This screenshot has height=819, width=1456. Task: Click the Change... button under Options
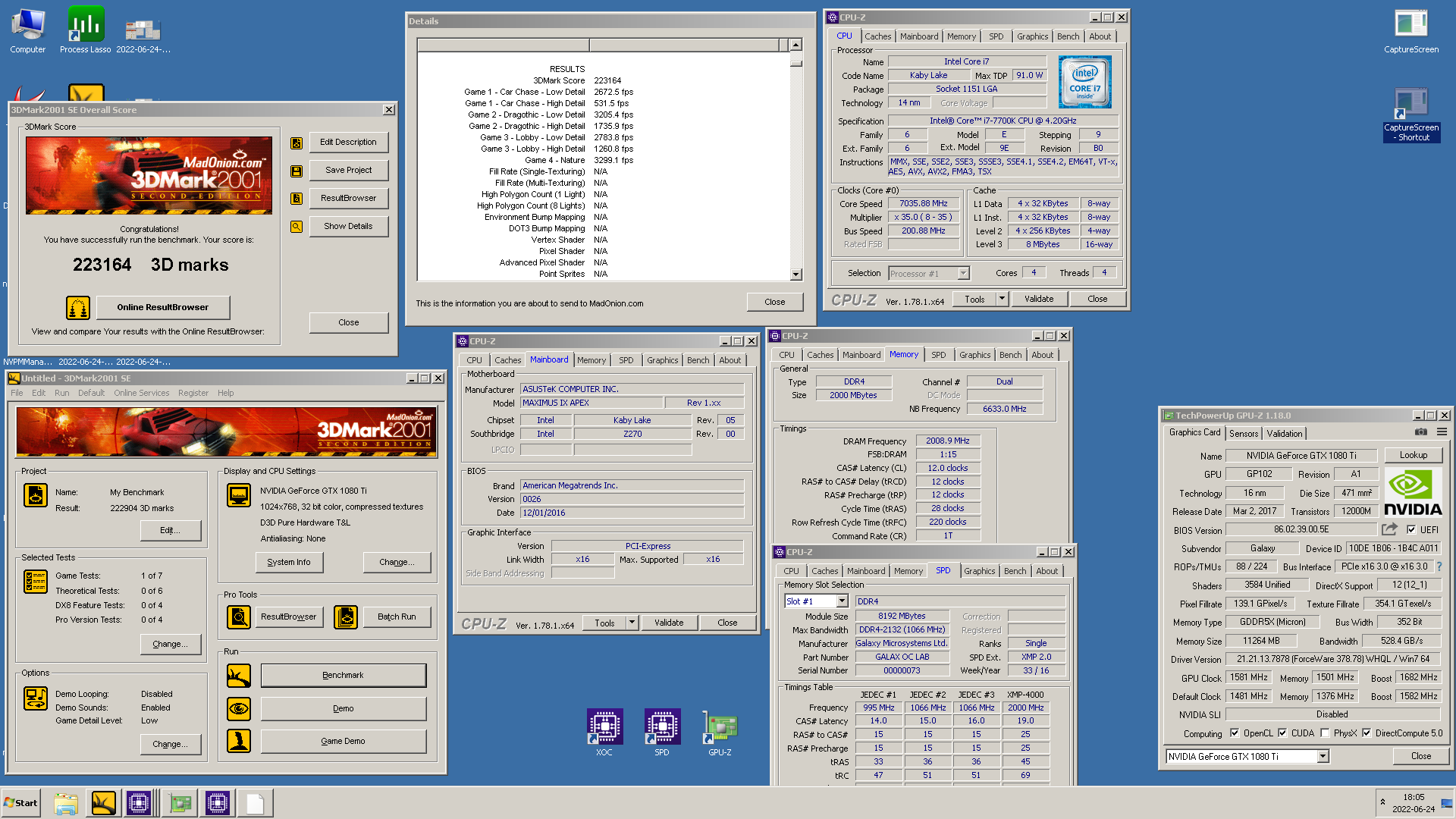tap(171, 744)
